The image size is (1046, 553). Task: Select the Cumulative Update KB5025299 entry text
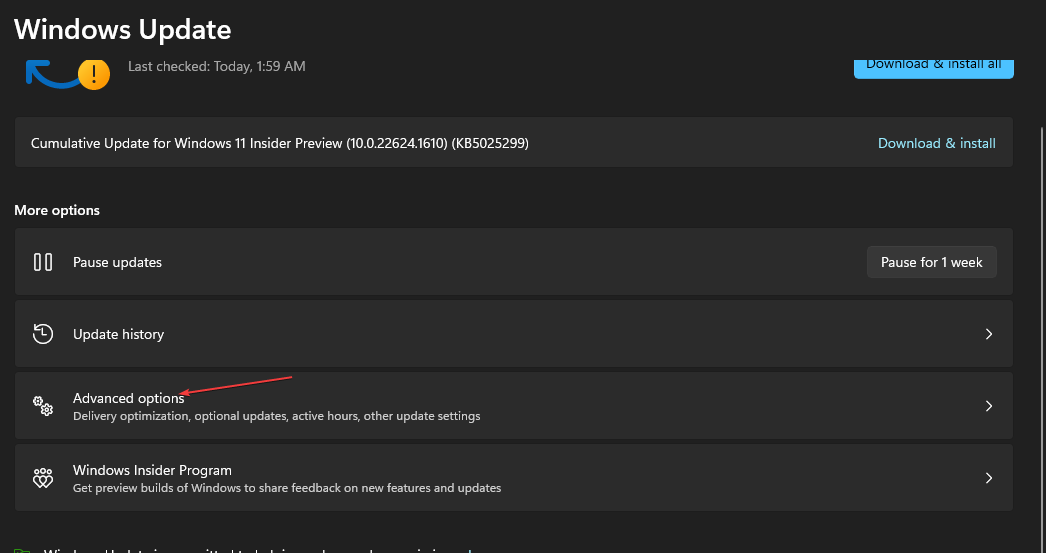click(x=280, y=143)
